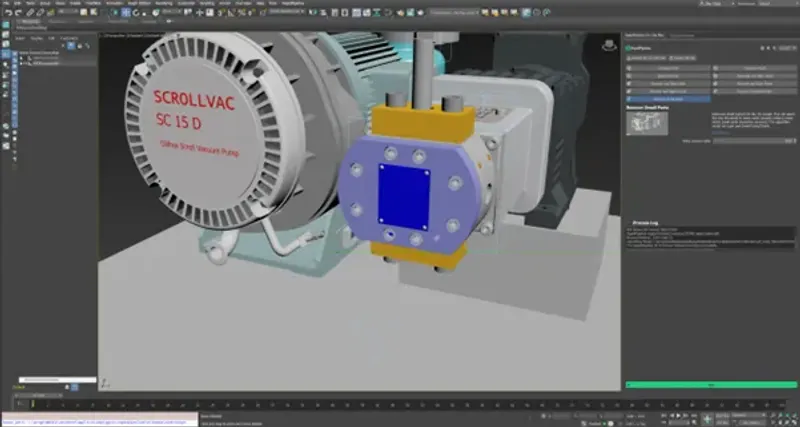Open the selection filter dropdown in main toolbar
The image size is (800, 427).
point(68,12)
